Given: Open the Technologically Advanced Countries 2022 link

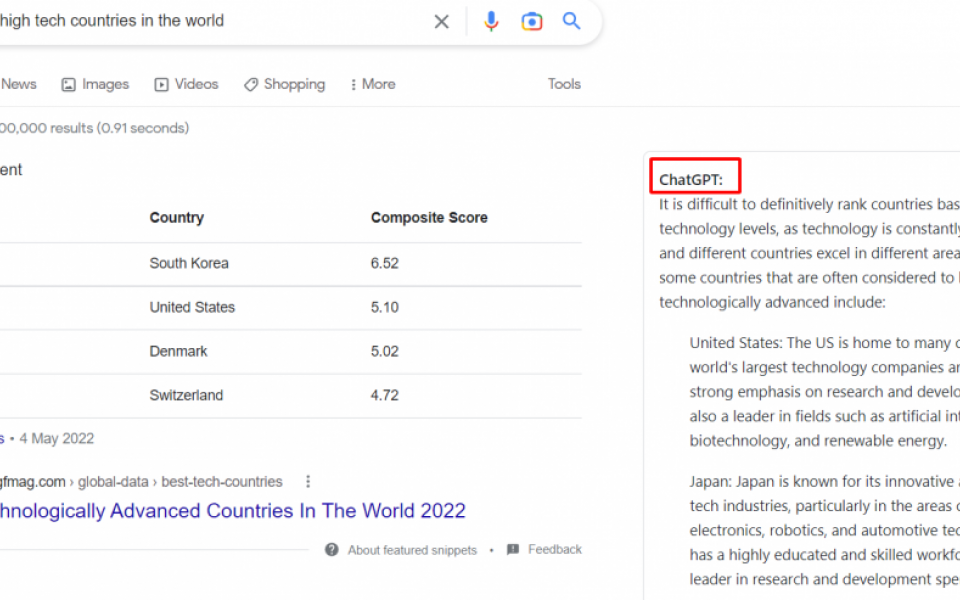Looking at the screenshot, I should pos(233,511).
